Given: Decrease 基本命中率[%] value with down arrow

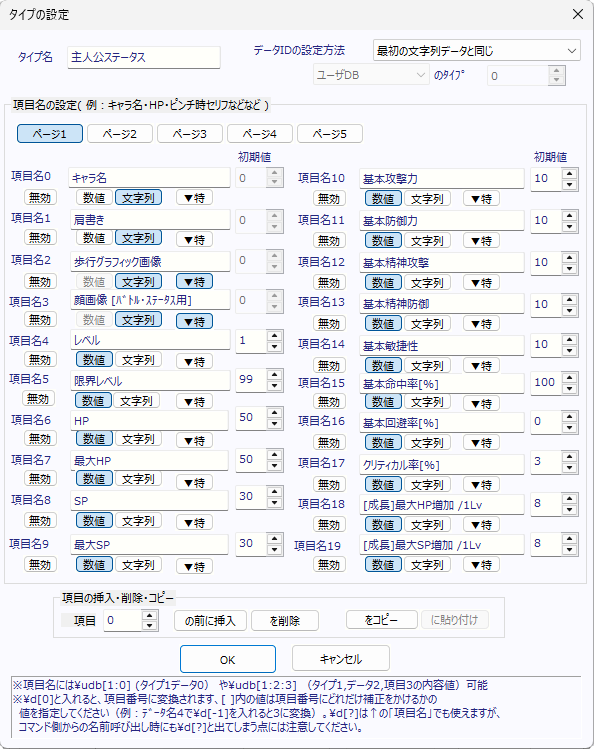Looking at the screenshot, I should [x=569, y=389].
